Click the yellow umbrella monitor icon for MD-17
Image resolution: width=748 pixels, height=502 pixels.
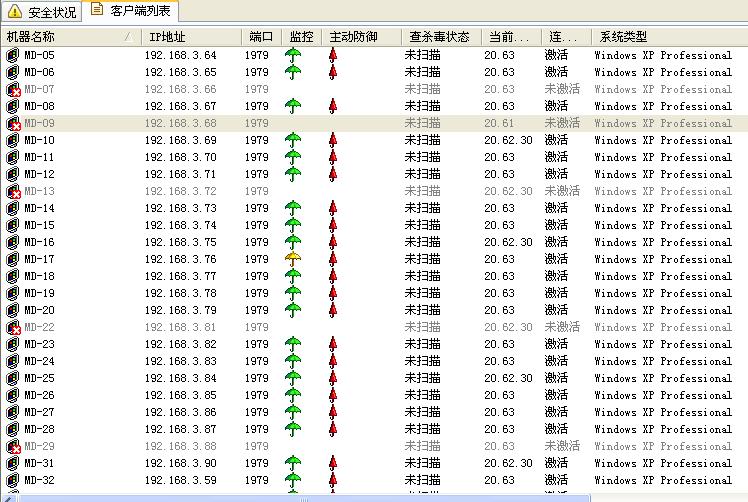point(293,259)
